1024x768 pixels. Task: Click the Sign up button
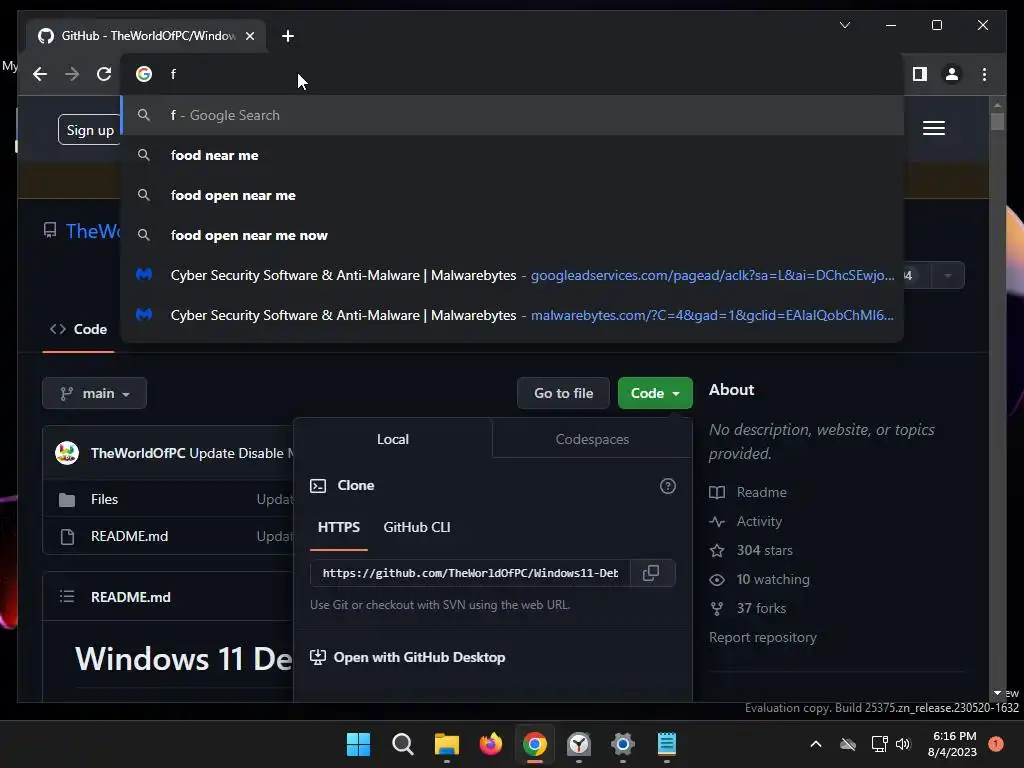coord(89,130)
